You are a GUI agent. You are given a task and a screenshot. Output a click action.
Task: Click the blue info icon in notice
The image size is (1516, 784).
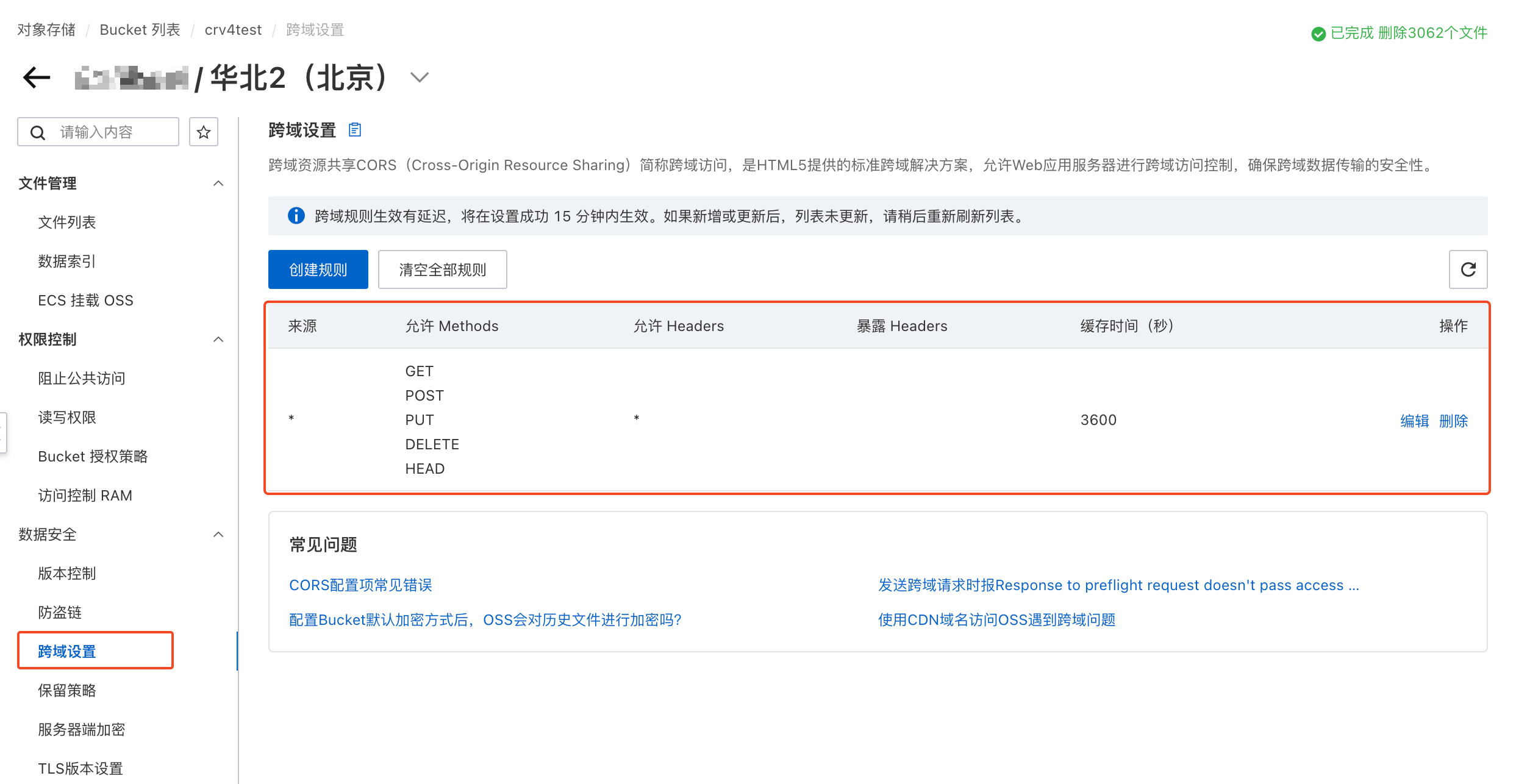296,216
